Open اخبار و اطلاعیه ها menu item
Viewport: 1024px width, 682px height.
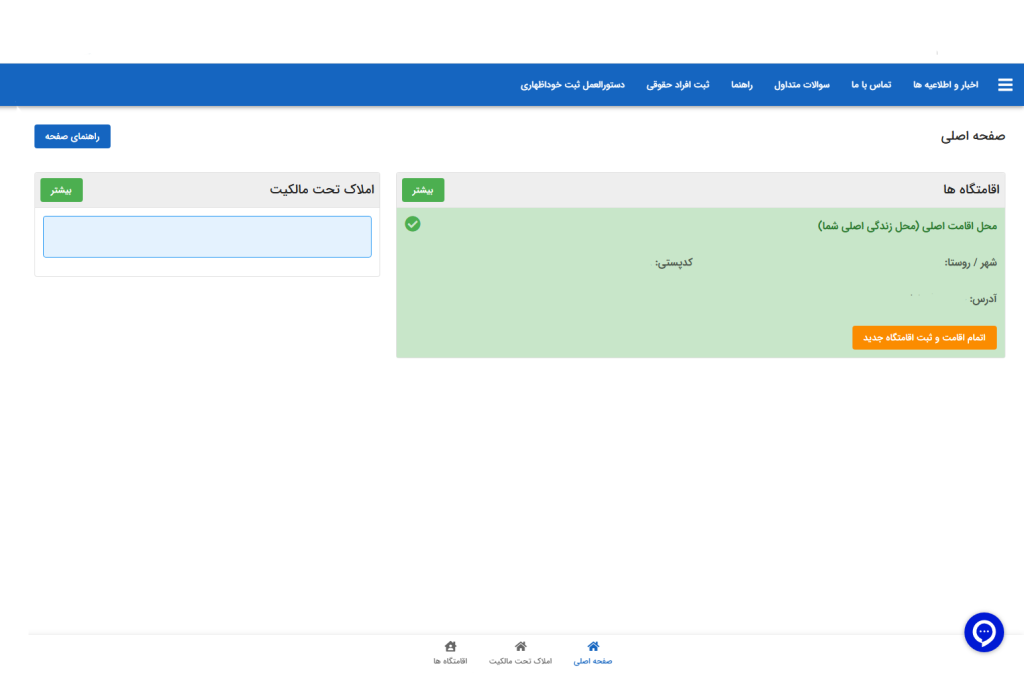pos(945,85)
